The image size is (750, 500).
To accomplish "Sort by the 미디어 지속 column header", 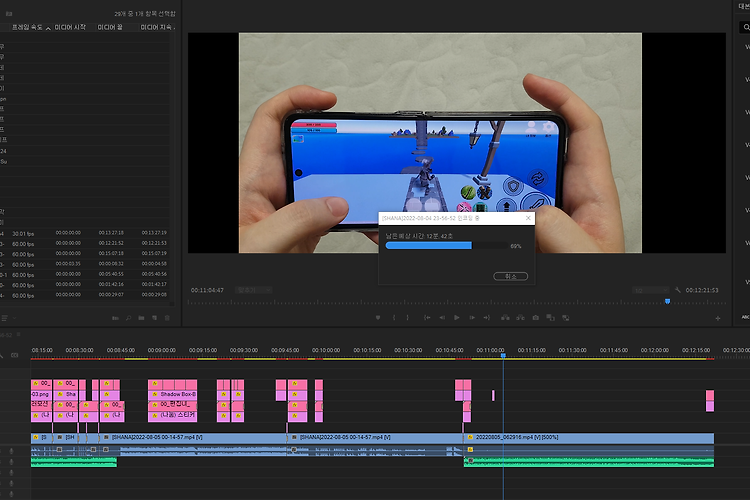I will 156,27.
